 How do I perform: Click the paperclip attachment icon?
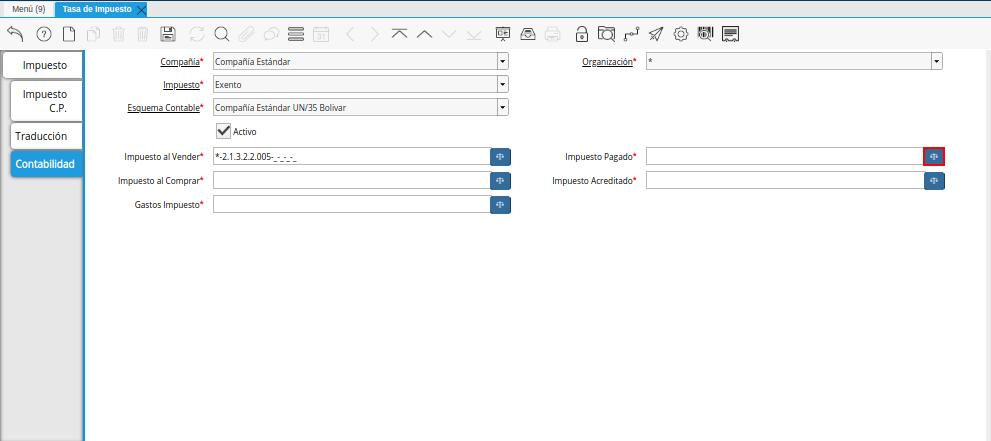click(246, 34)
